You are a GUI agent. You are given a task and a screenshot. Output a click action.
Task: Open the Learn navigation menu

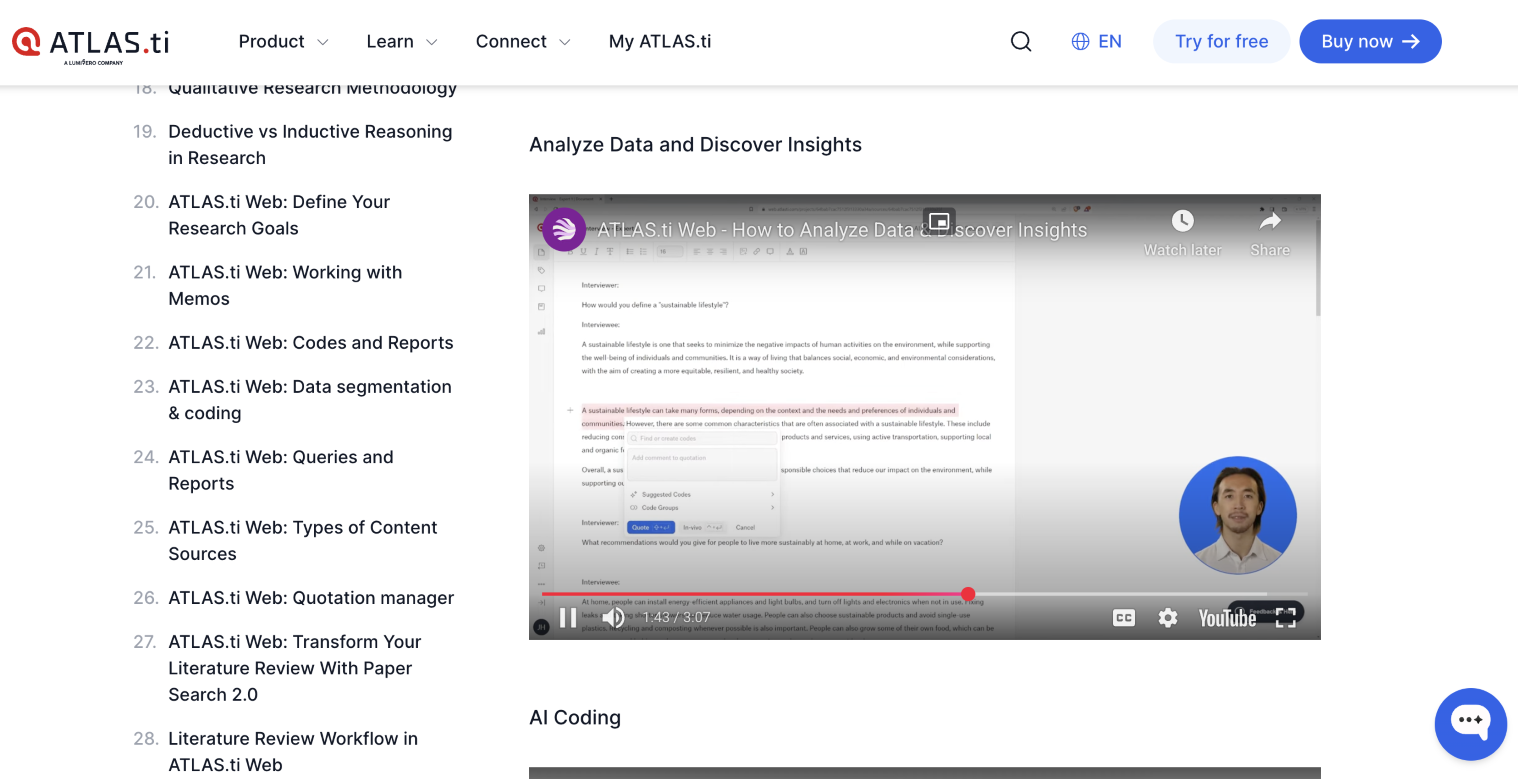point(402,41)
